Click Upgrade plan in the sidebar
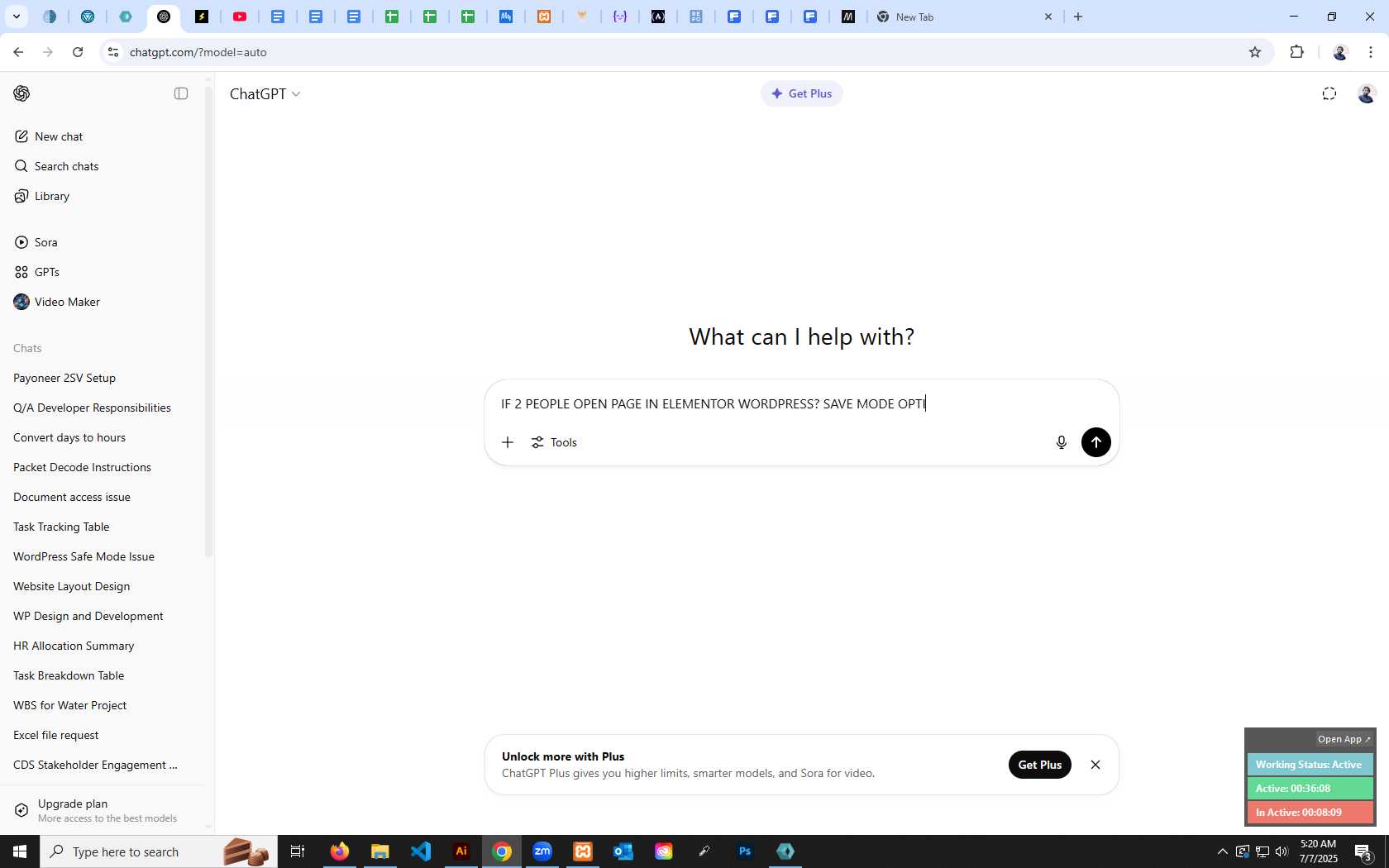 (103, 810)
